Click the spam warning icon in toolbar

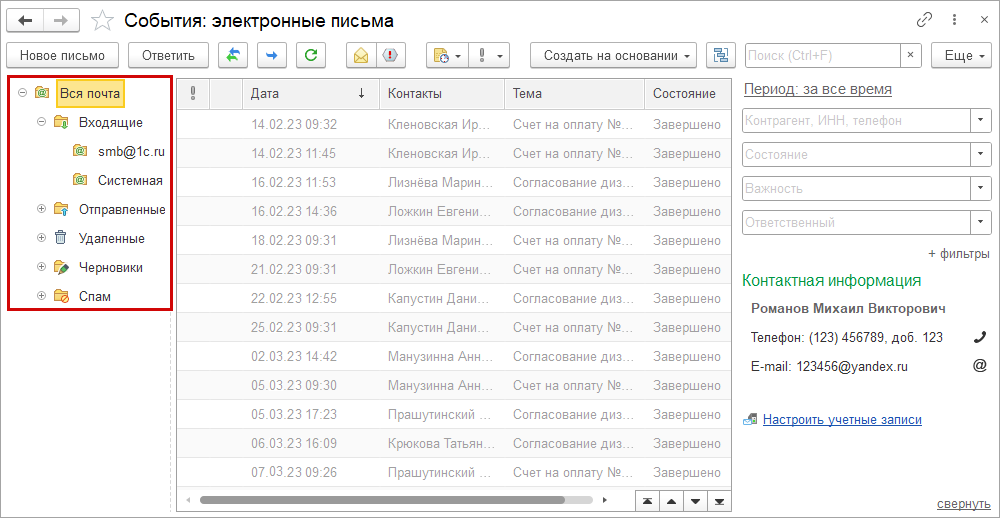click(x=390, y=56)
